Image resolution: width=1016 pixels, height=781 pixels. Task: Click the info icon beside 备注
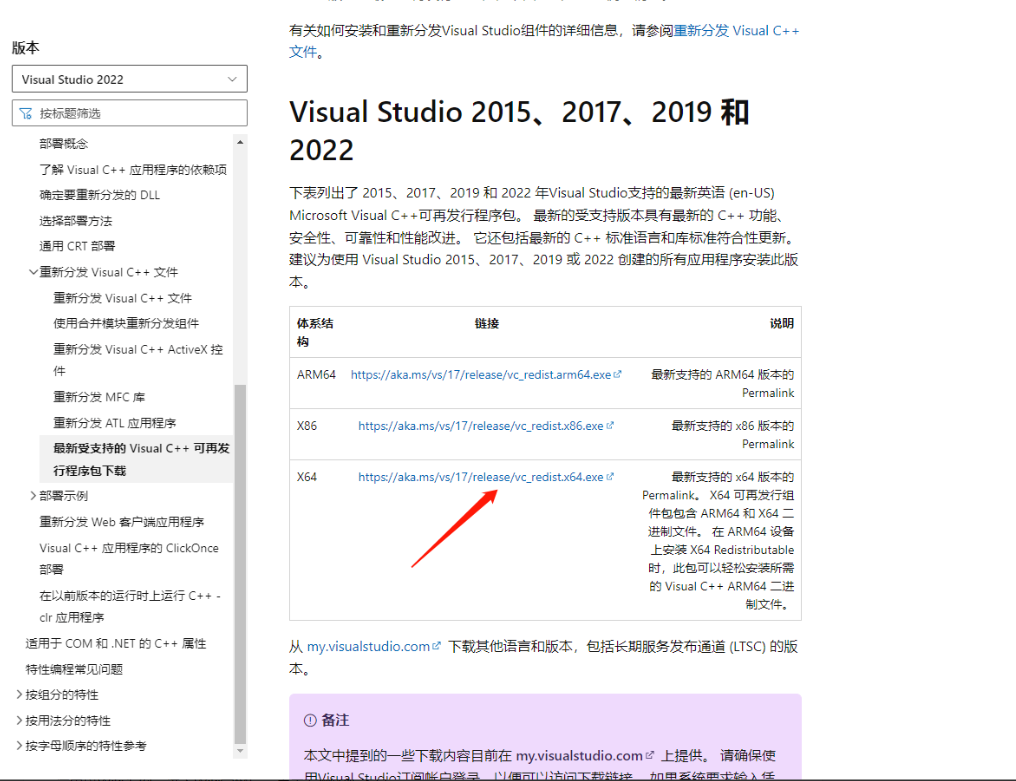310,721
